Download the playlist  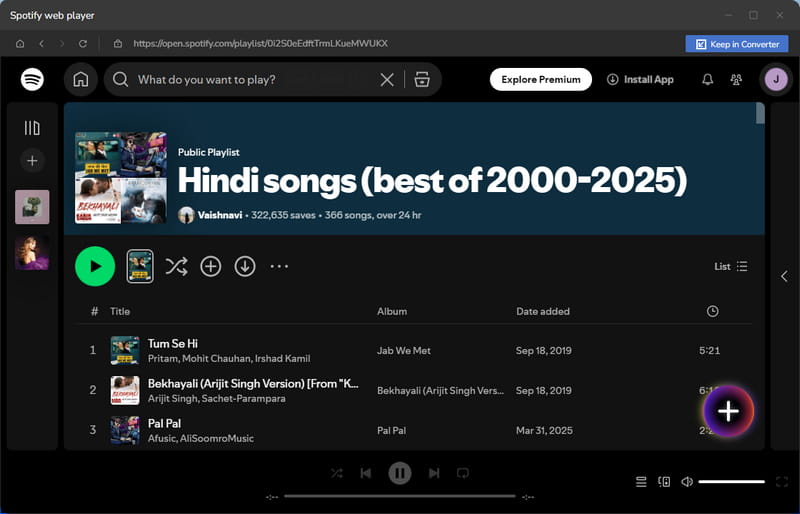[245, 266]
